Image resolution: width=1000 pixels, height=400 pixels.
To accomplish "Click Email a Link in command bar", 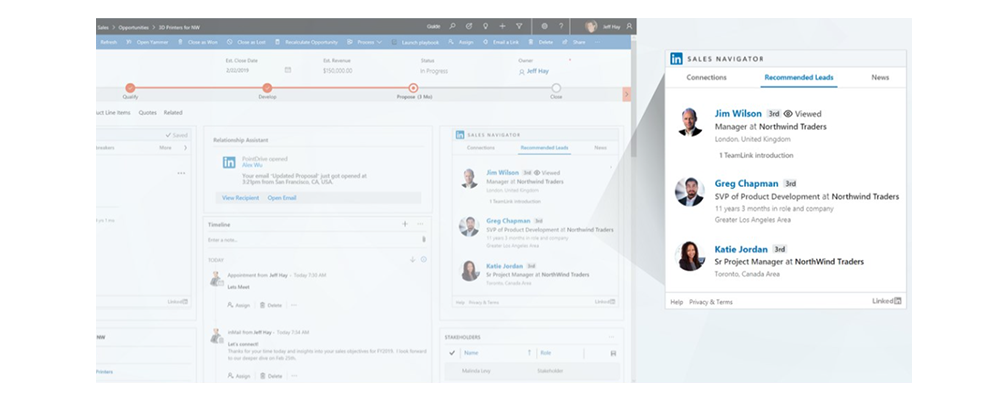I will 501,42.
